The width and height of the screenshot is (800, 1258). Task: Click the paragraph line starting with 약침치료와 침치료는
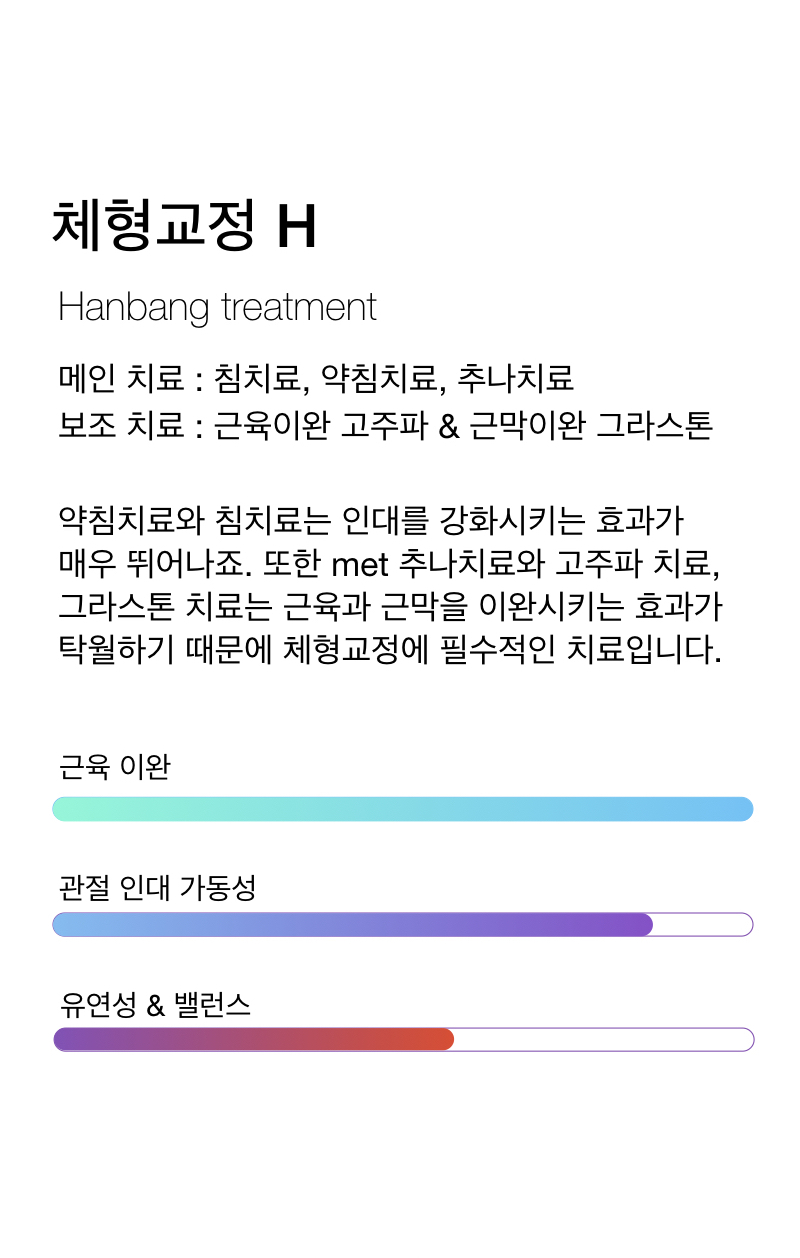[x=371, y=520]
